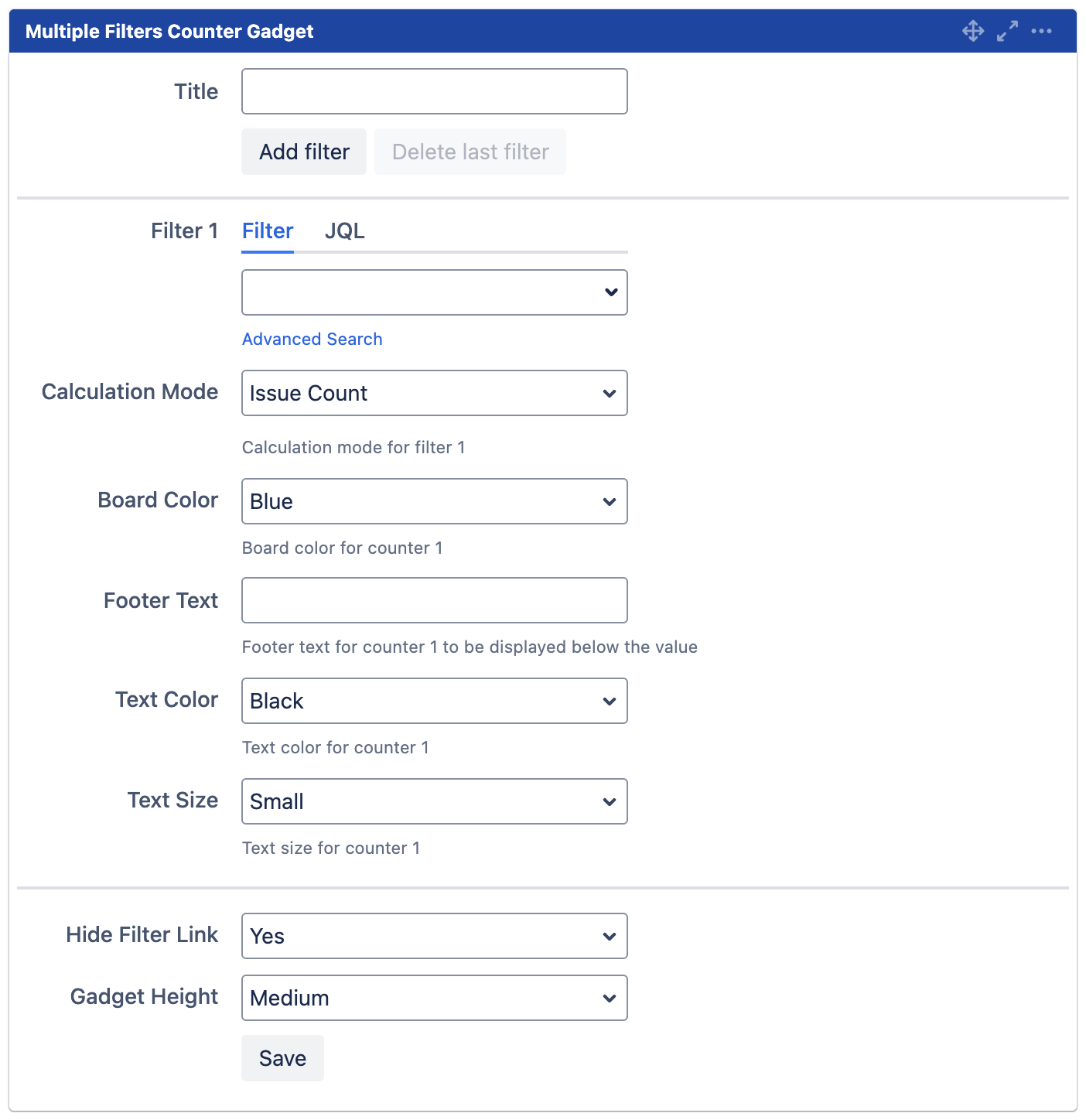Switch to the JQL tab
Image resolution: width=1086 pixels, height=1120 pixels.
click(344, 230)
